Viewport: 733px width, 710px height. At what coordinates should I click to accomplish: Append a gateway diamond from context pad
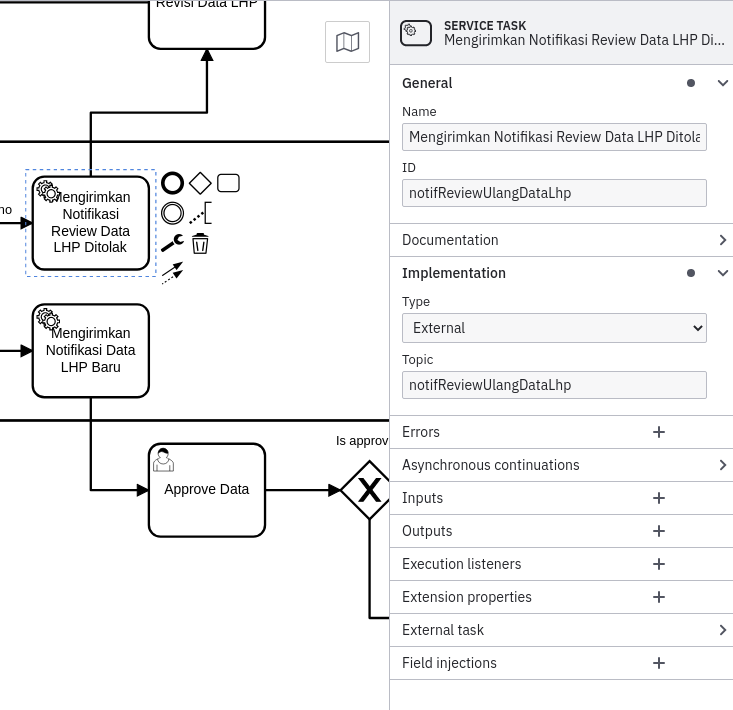(x=200, y=183)
